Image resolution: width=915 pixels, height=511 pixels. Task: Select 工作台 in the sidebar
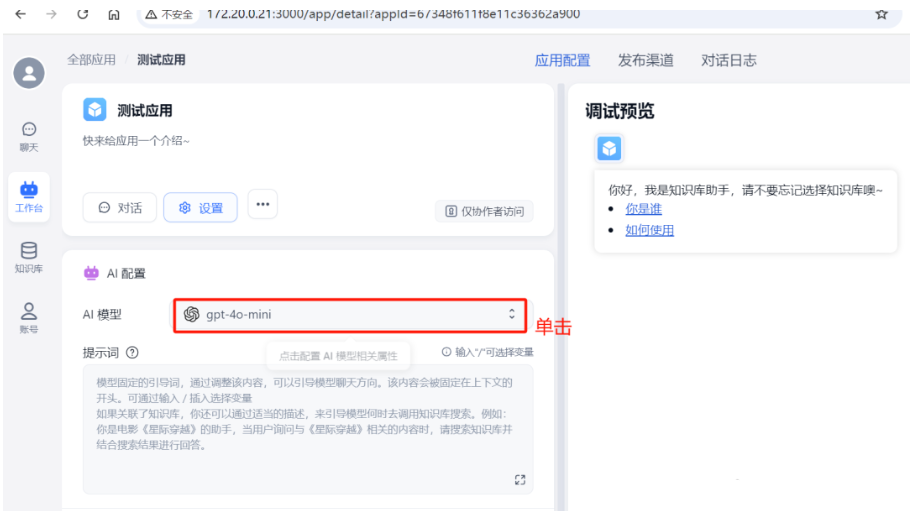(x=29, y=197)
